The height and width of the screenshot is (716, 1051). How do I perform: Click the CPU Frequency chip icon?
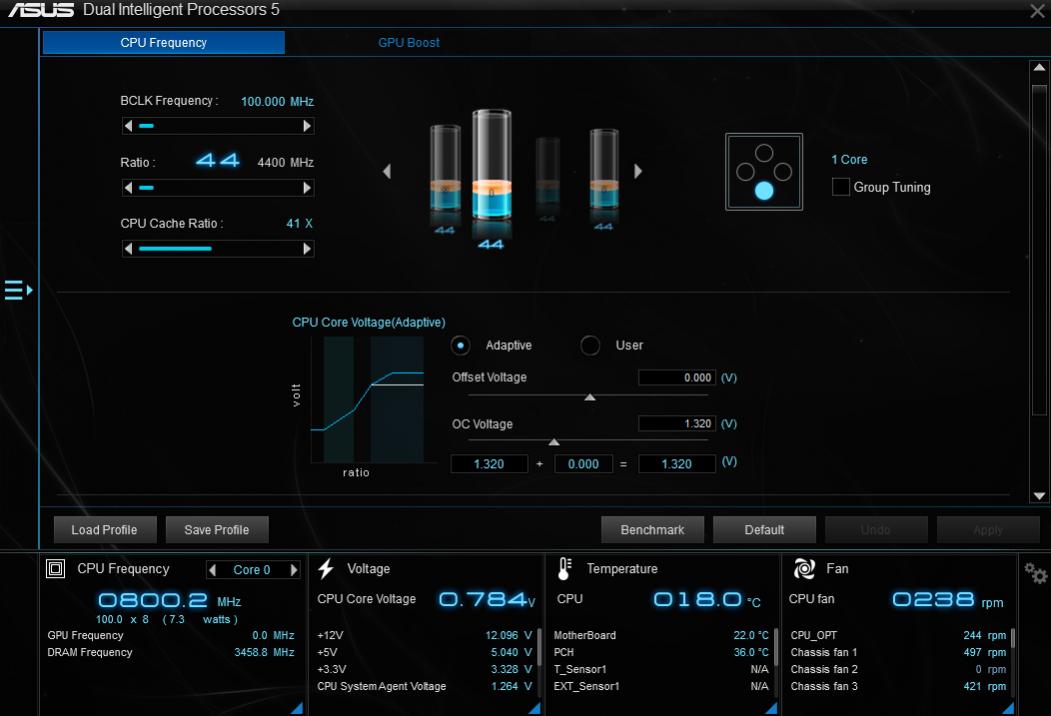[56, 569]
